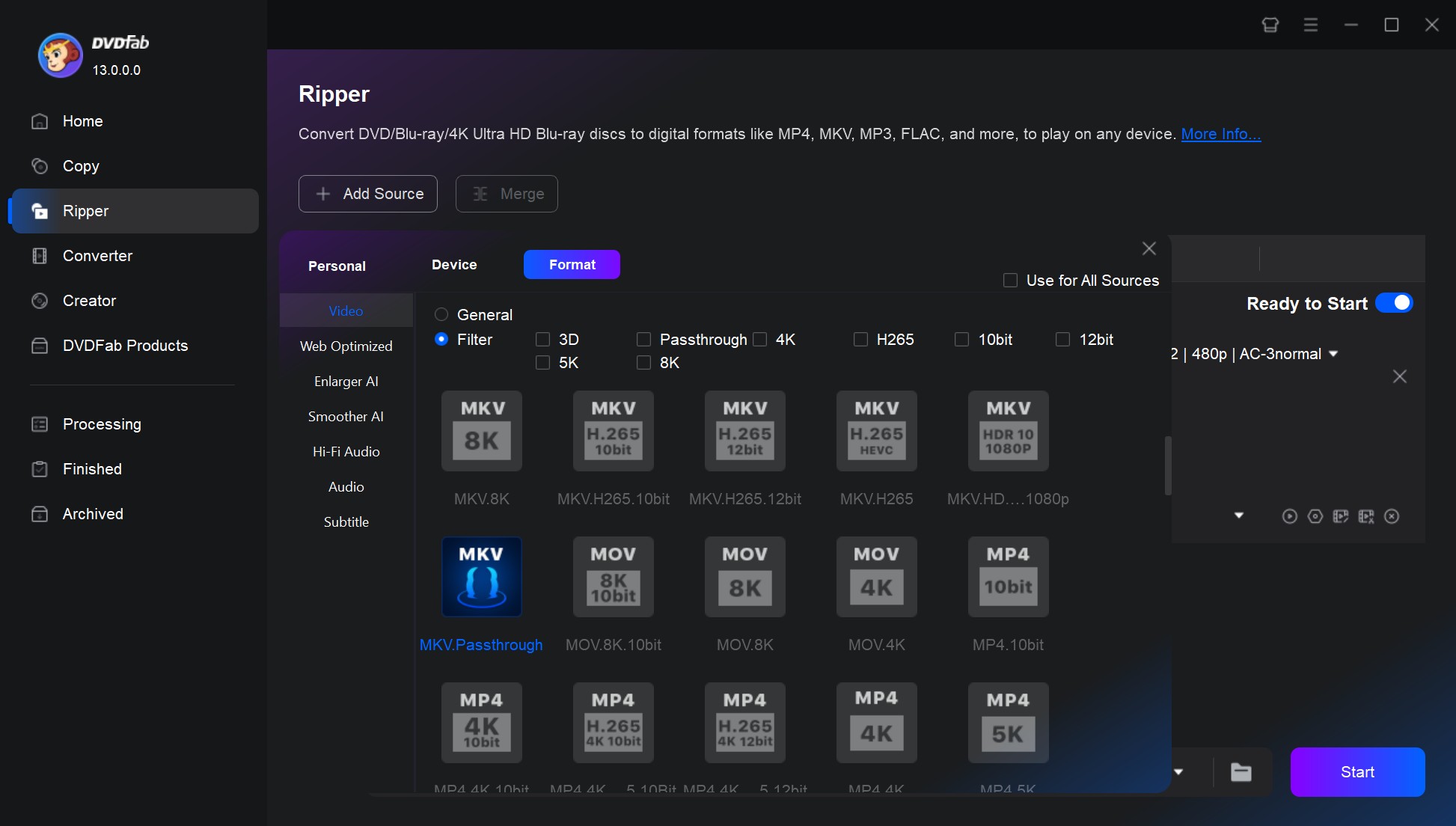Open DVDFab Products page
1456x826 pixels.
coord(135,346)
